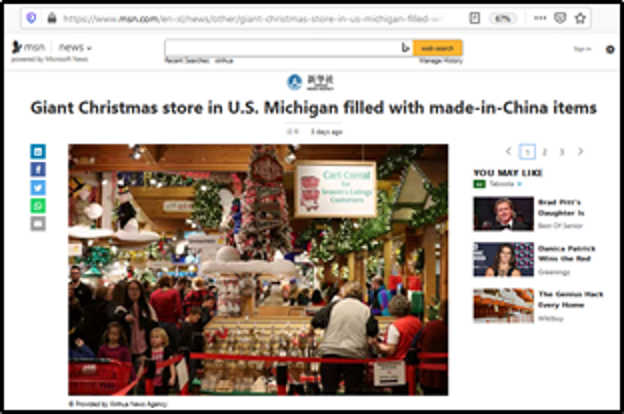Toggle reader view icon in address bar
The width and height of the screenshot is (624, 414).
click(474, 18)
